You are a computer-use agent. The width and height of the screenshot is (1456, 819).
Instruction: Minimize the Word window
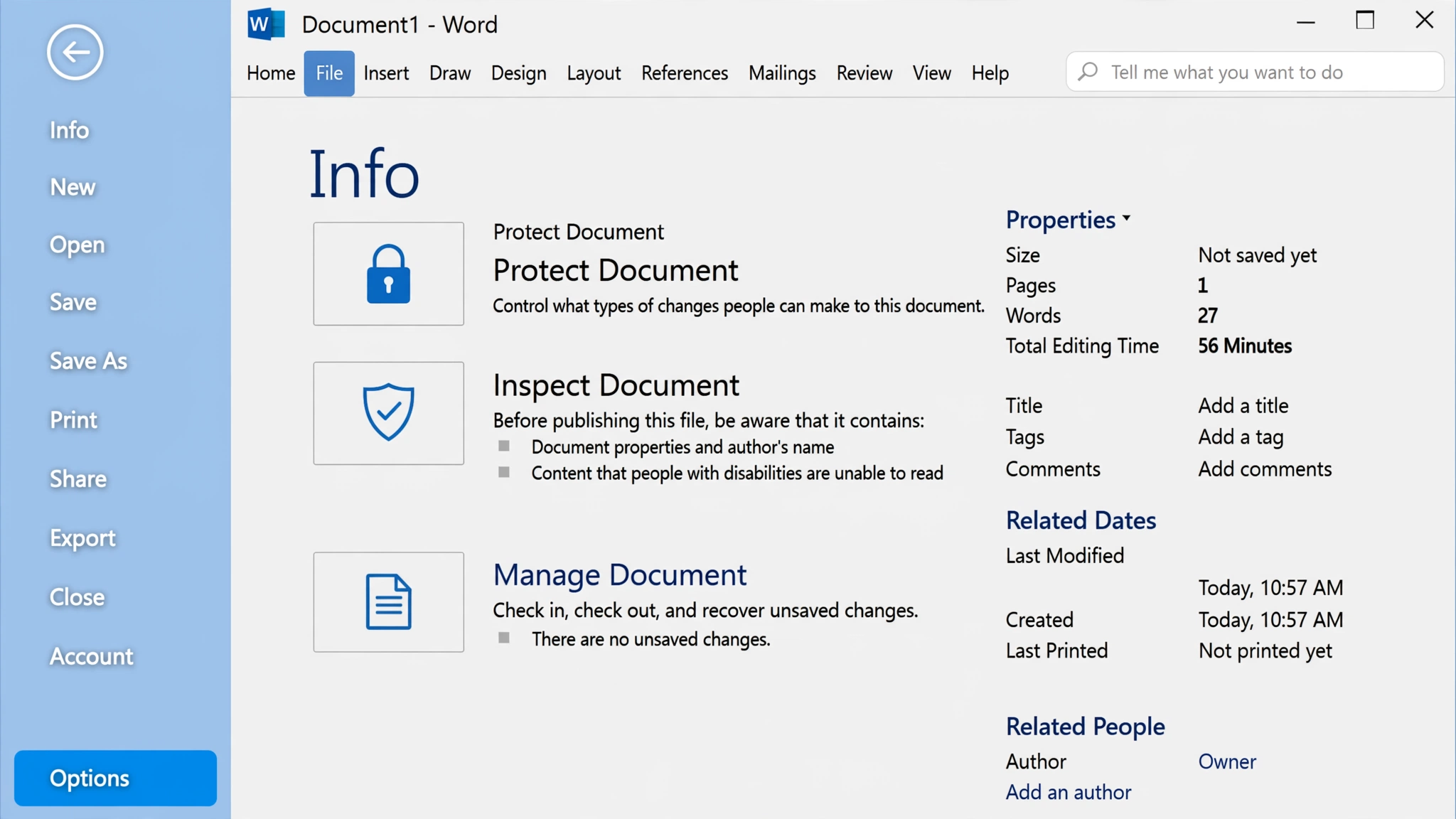1305,22
